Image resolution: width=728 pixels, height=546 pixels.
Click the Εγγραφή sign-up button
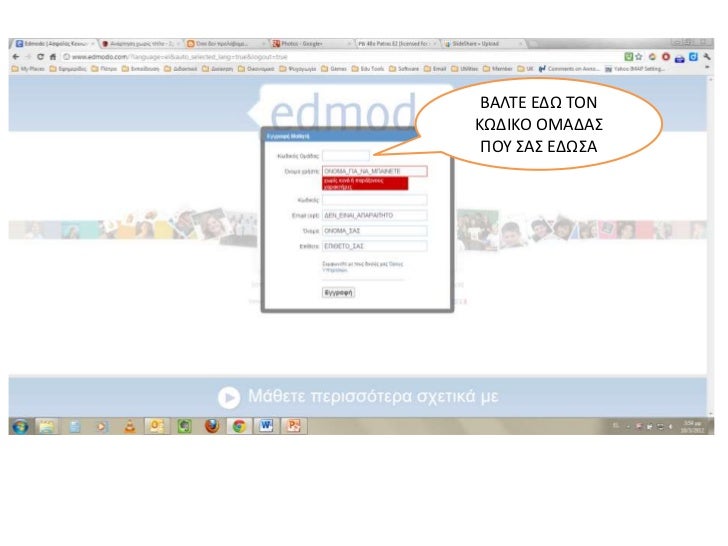[x=338, y=292]
